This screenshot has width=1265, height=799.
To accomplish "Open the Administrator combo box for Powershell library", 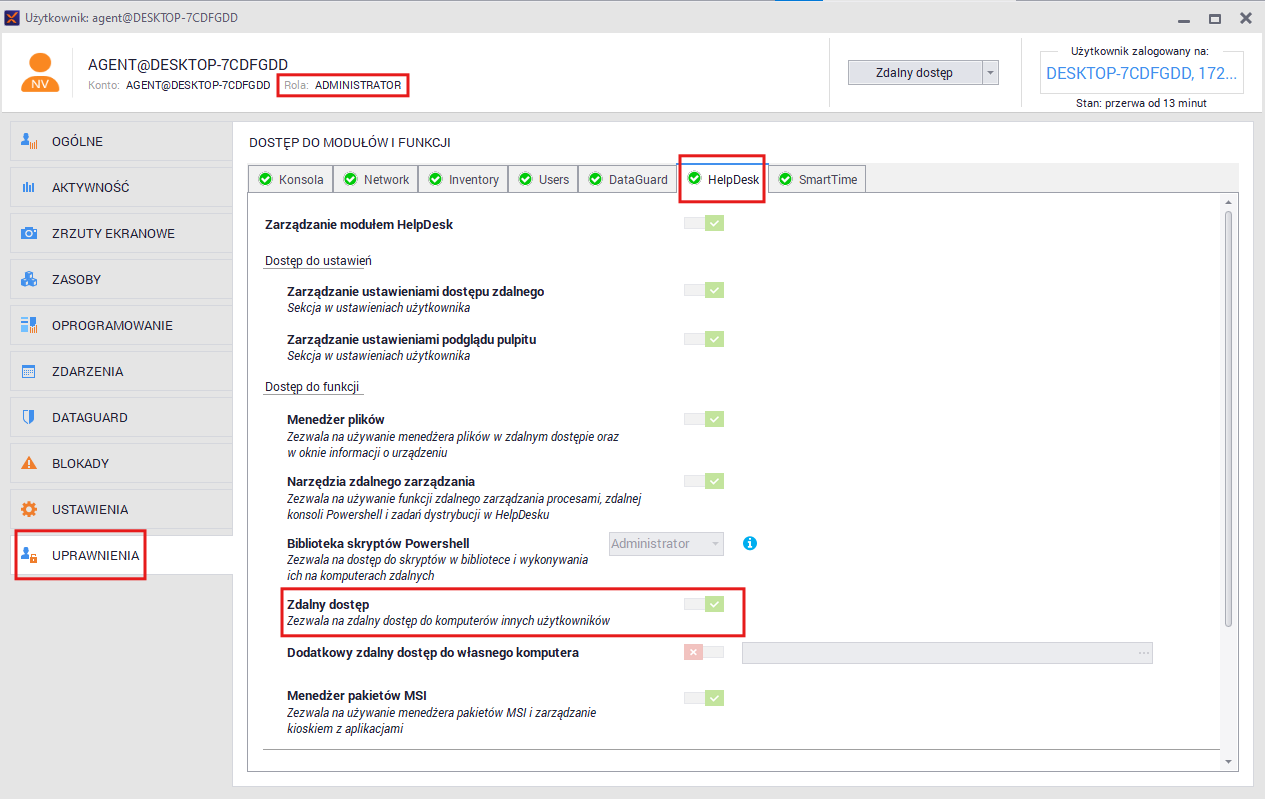I will 666,544.
